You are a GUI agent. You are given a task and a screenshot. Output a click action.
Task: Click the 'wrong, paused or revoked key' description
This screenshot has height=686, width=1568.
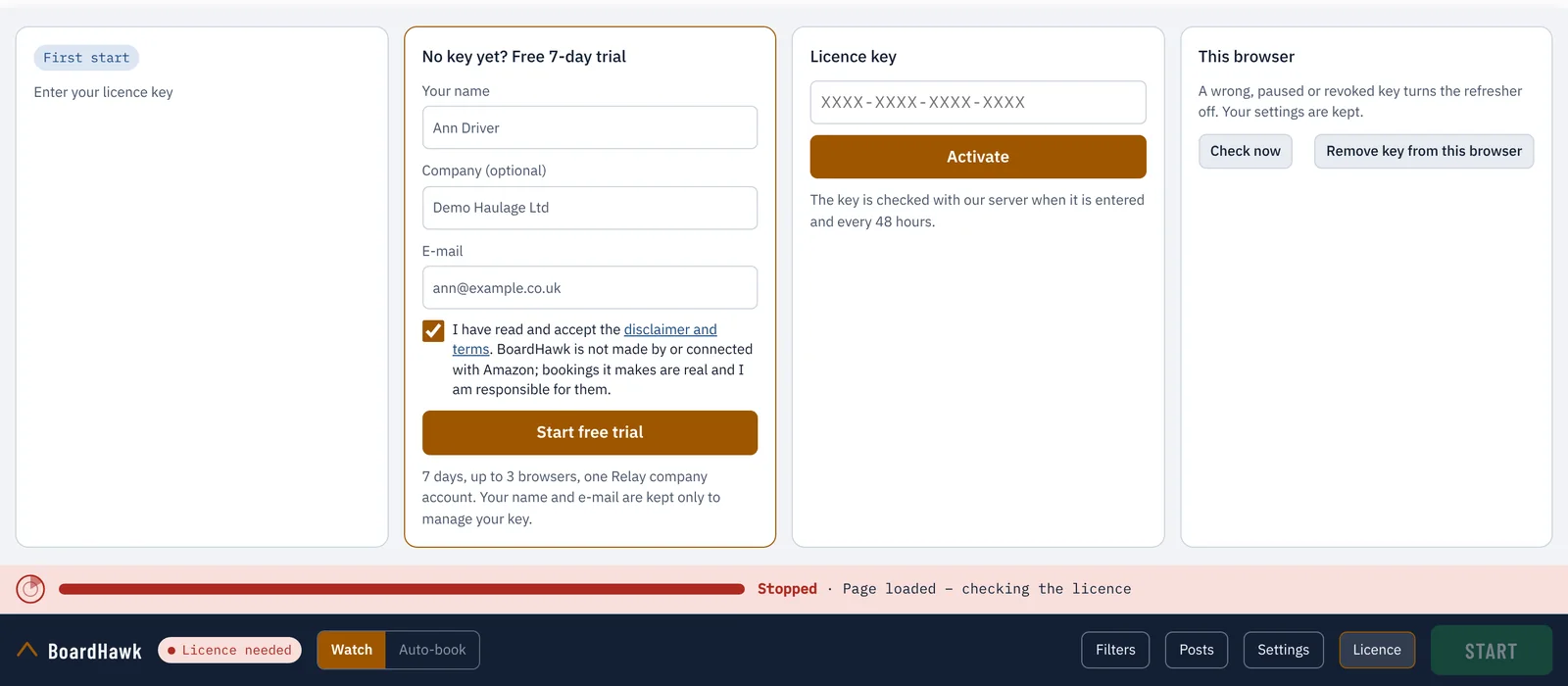1360,101
